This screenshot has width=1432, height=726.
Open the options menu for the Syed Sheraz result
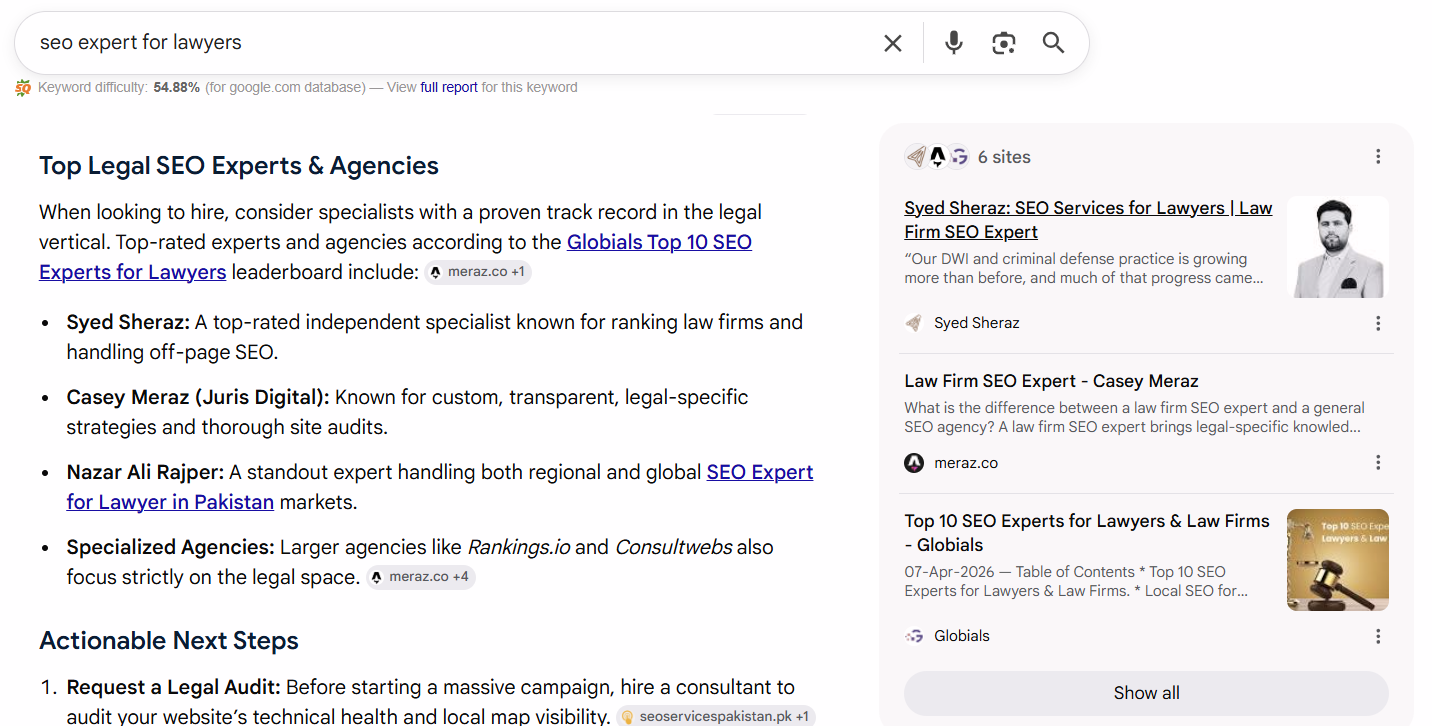1378,323
